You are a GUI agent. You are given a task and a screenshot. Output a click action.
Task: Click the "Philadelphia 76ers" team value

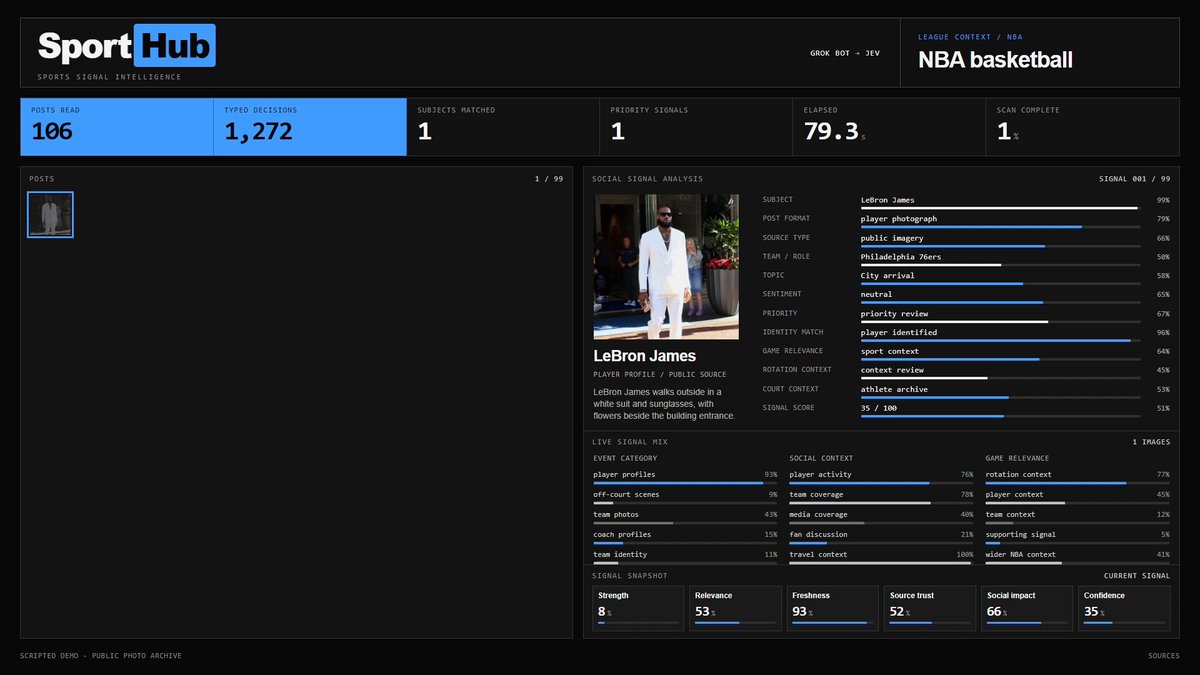(x=901, y=257)
